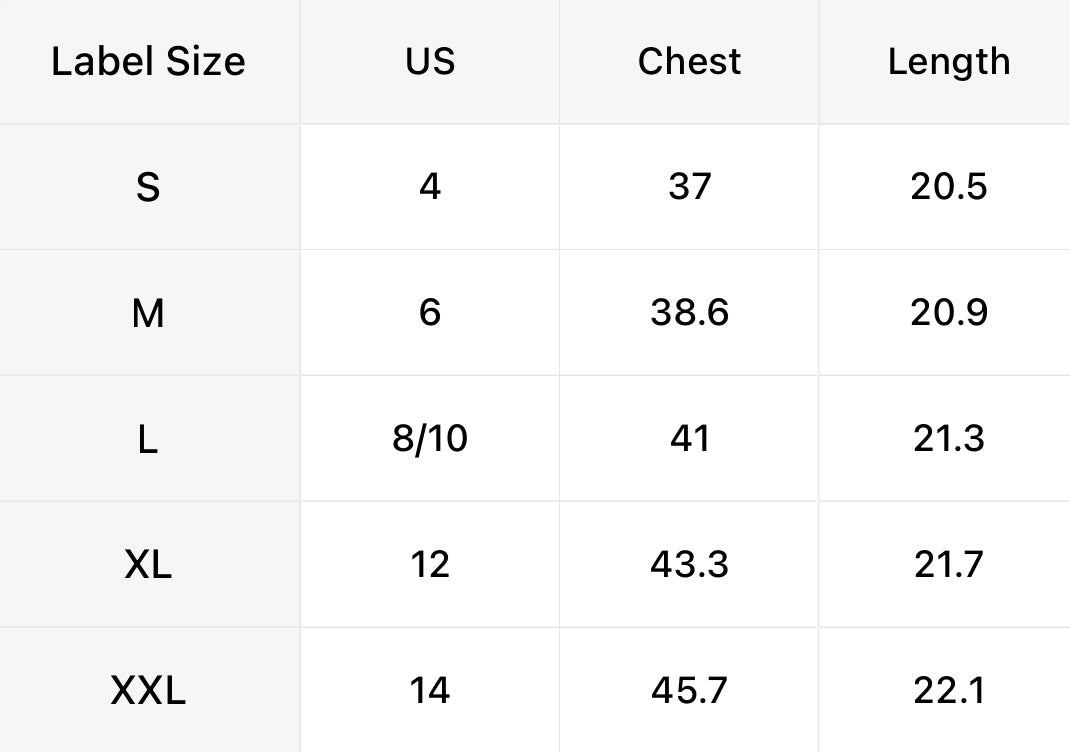Select the US size 14 cell
The image size is (1070, 752).
[430, 691]
